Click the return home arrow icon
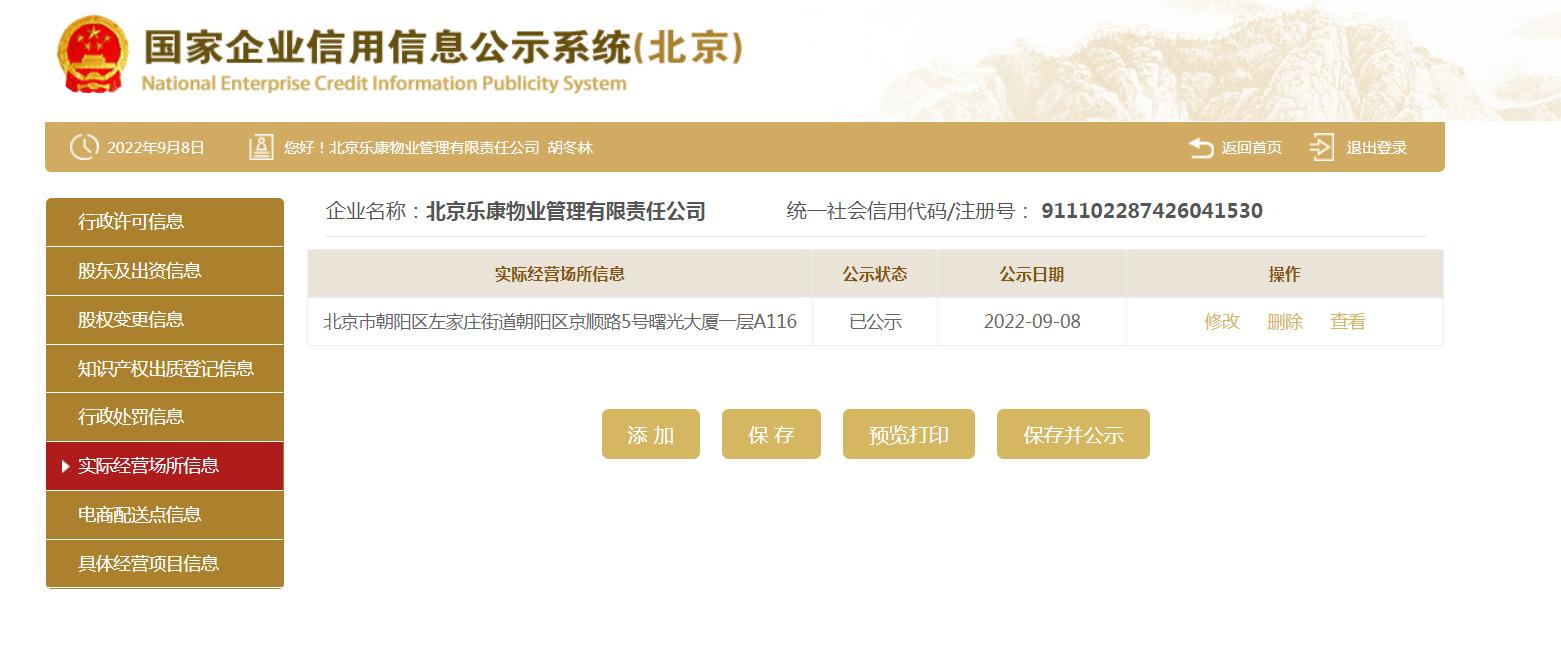 pyautogui.click(x=1201, y=148)
